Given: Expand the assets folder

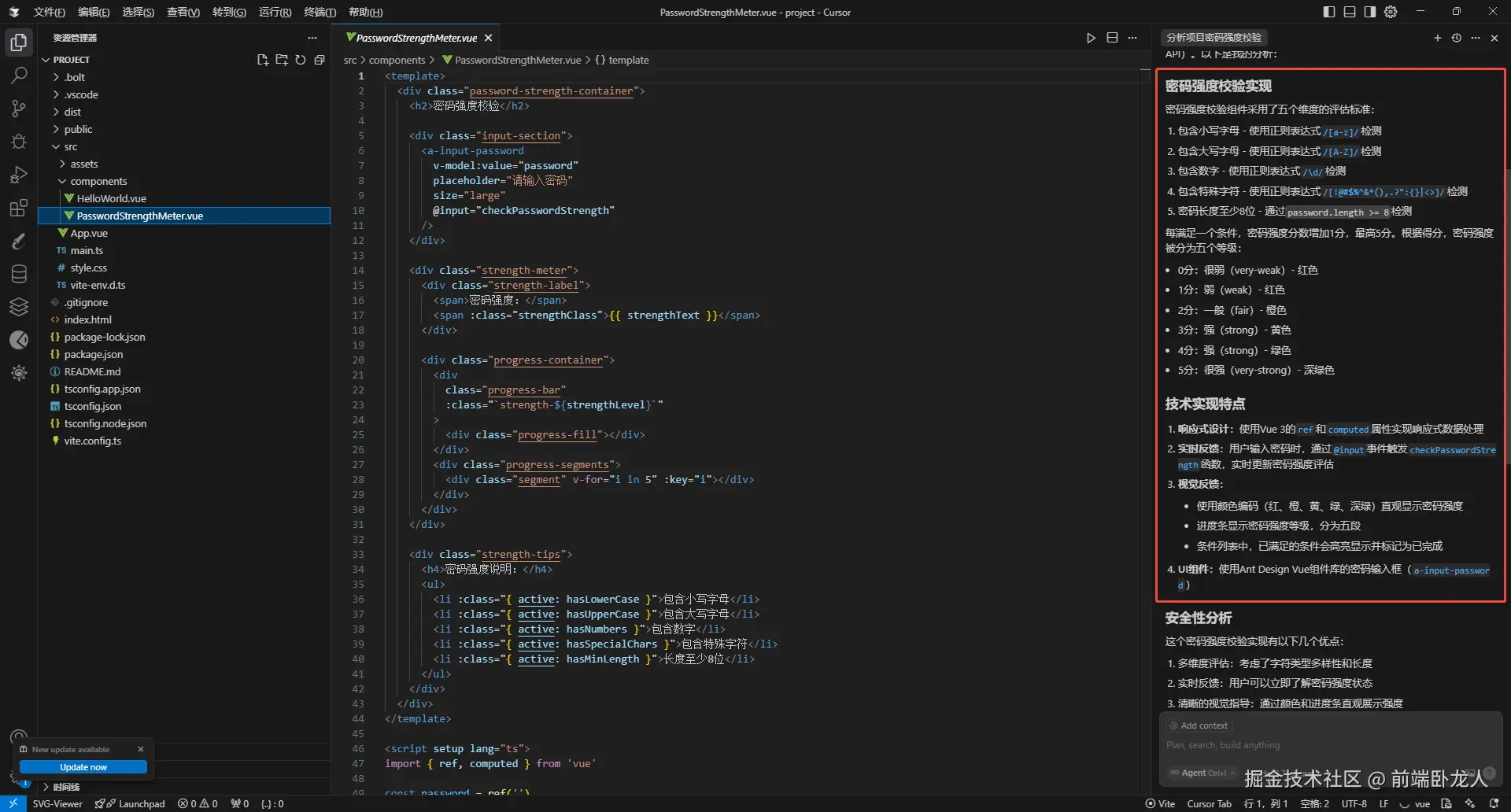Looking at the screenshot, I should tap(184, 164).
